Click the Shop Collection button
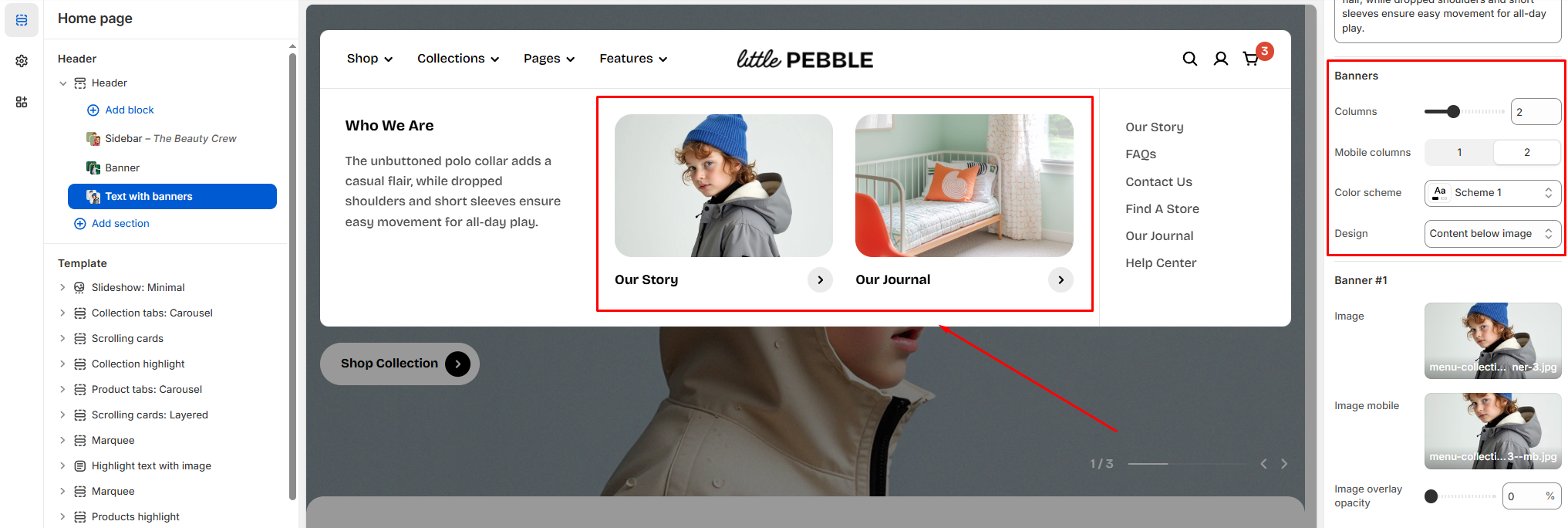 pyautogui.click(x=400, y=364)
